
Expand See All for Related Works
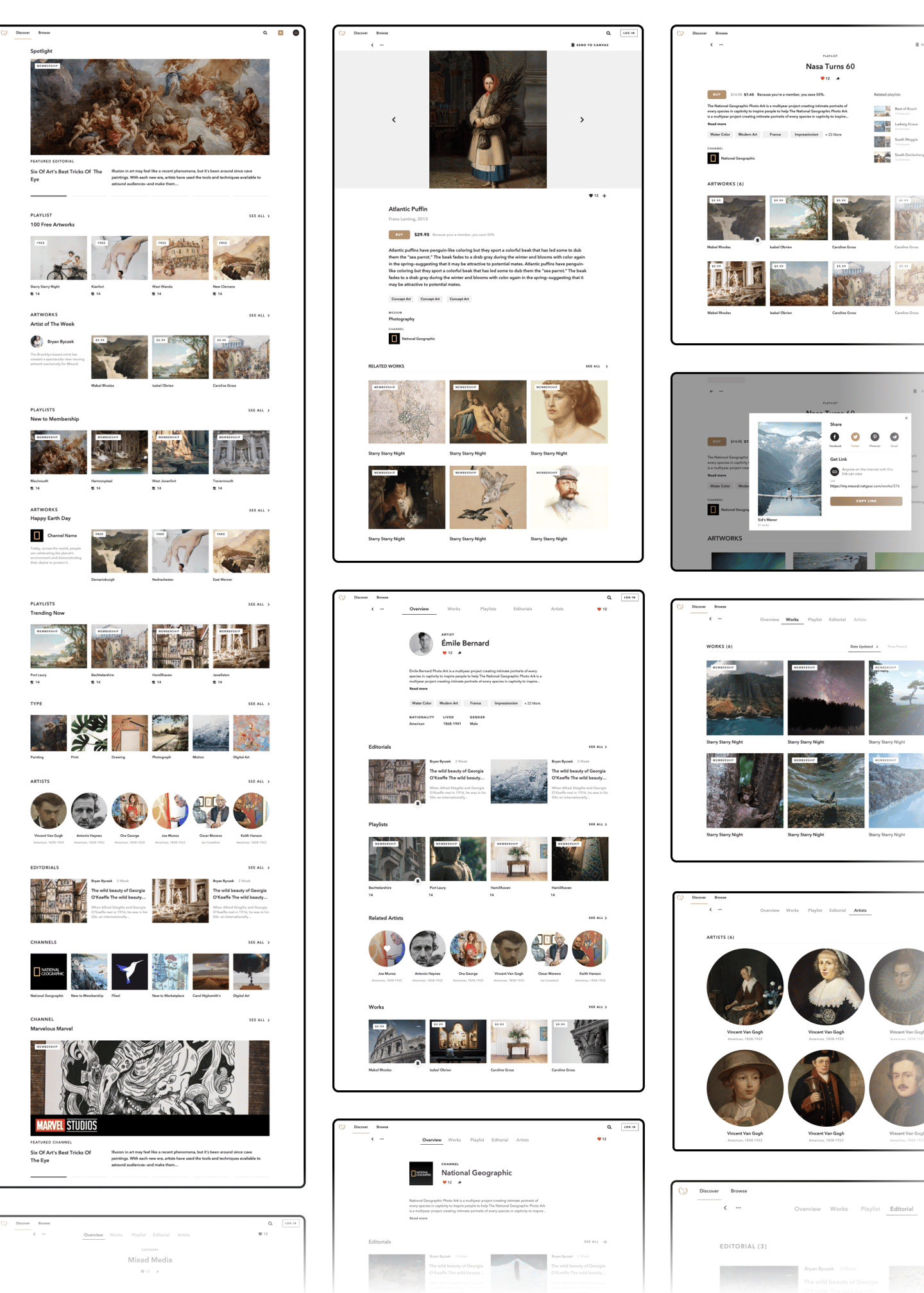[597, 366]
